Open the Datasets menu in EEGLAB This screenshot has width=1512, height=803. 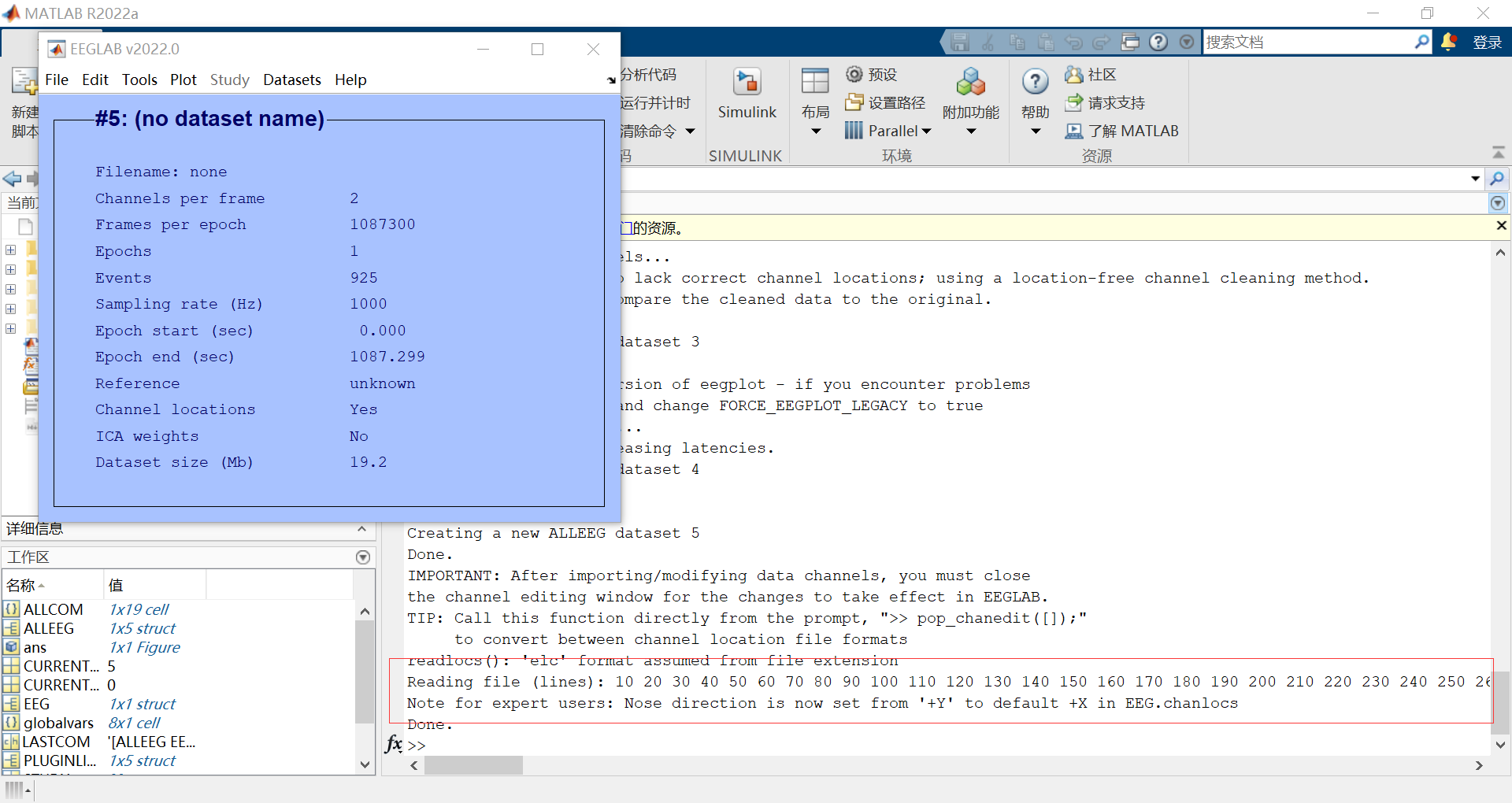pyautogui.click(x=292, y=80)
